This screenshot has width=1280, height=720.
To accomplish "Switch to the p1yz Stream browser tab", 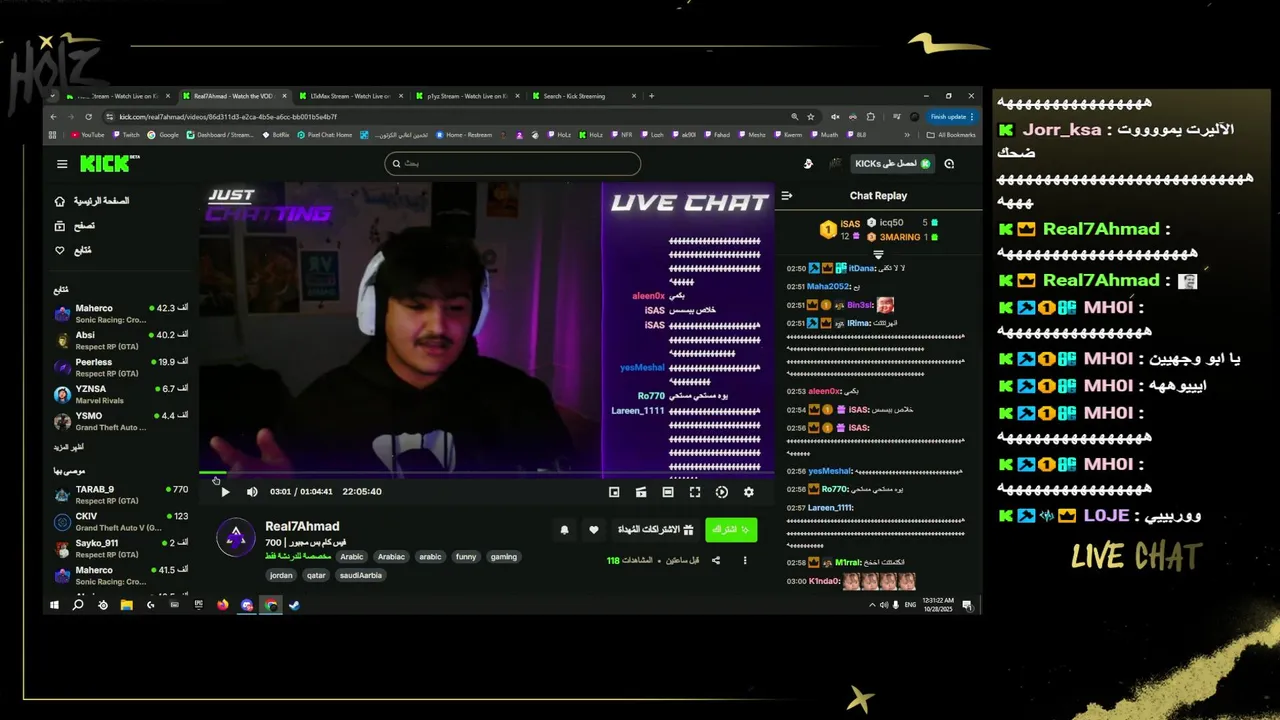I will [466, 96].
